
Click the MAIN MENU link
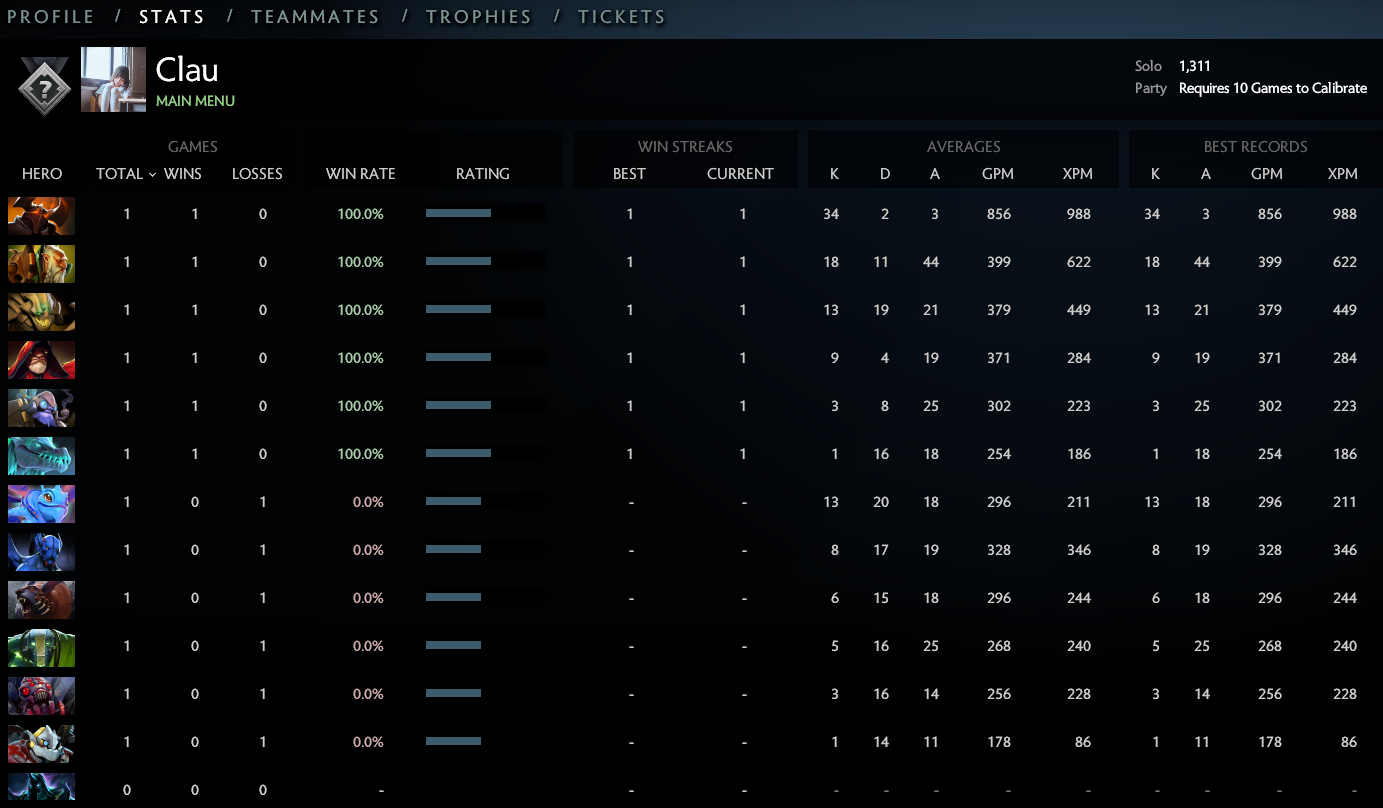tap(195, 101)
